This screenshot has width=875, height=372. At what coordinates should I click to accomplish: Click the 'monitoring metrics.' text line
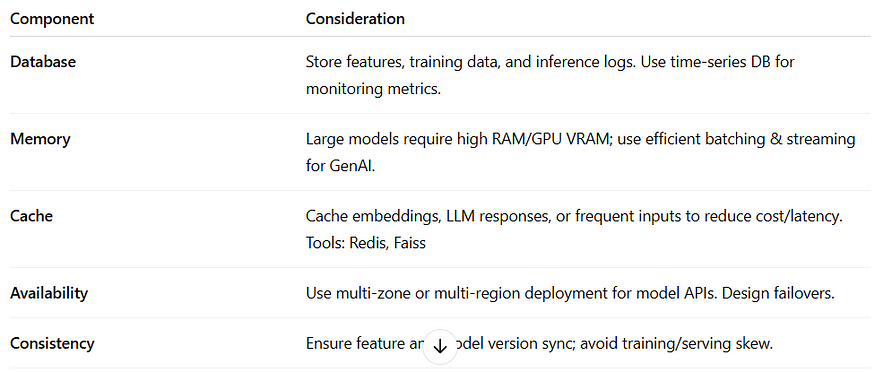coord(373,89)
